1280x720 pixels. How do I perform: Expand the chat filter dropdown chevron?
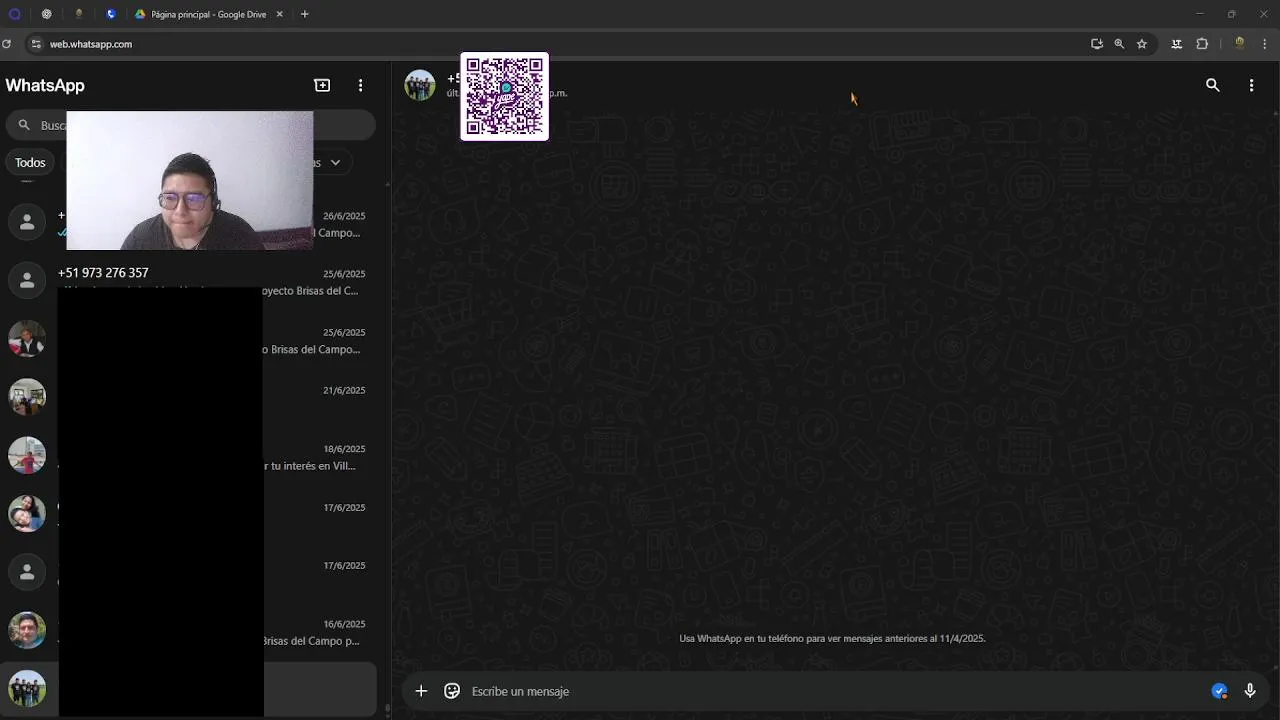pos(335,162)
